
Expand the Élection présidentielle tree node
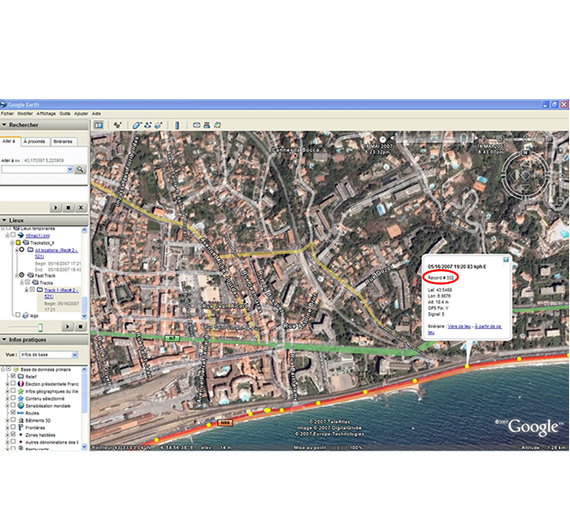coord(7,384)
